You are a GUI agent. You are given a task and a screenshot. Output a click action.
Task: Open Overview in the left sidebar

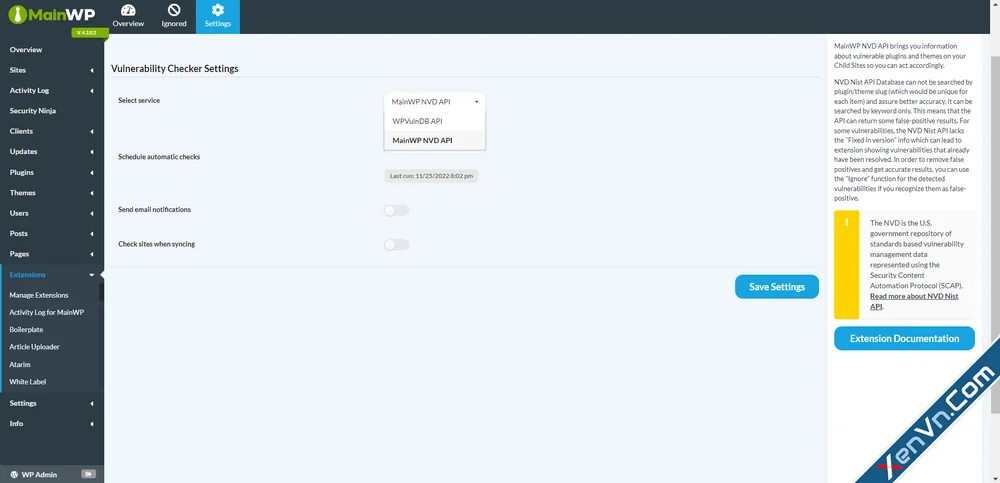(x=26, y=50)
